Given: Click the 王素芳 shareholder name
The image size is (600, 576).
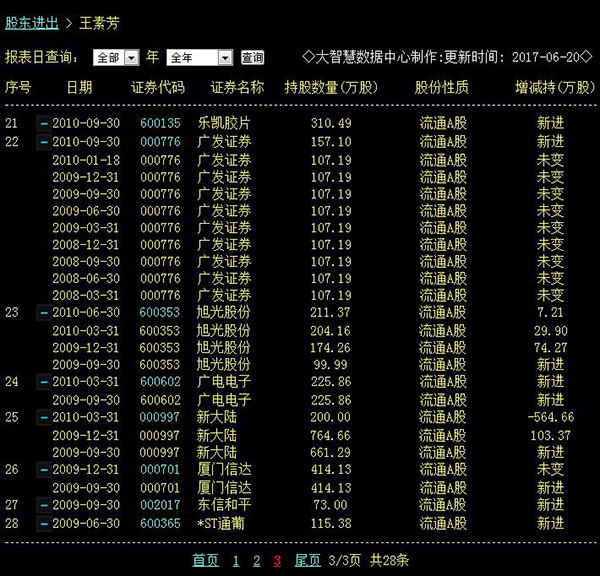Looking at the screenshot, I should coord(99,23).
